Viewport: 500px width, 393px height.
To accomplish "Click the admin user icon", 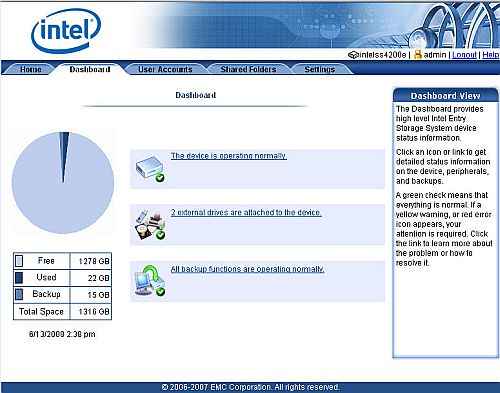I will pyautogui.click(x=418, y=54).
